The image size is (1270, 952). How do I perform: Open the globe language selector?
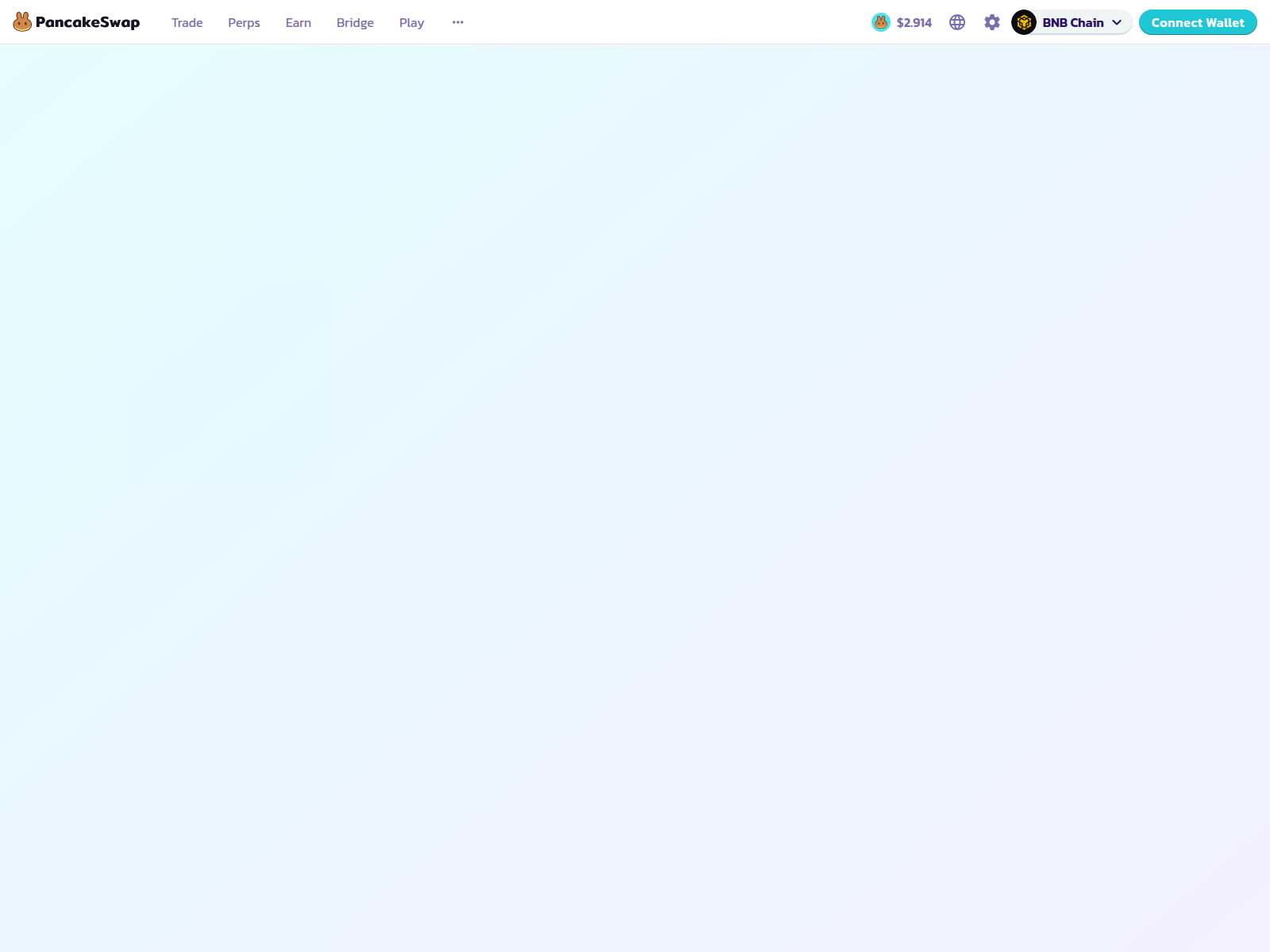pos(957,22)
